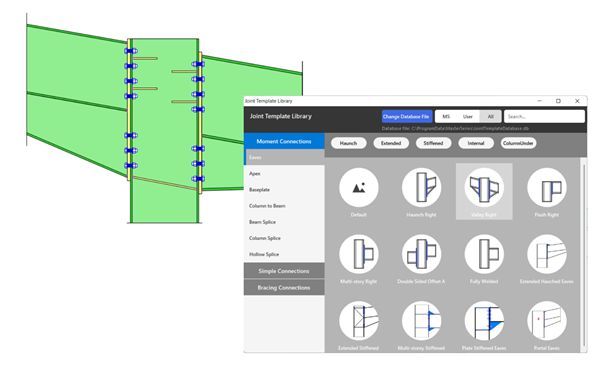Choose the Default template thumbnail
Screen dimensions: 600x366
click(359, 188)
